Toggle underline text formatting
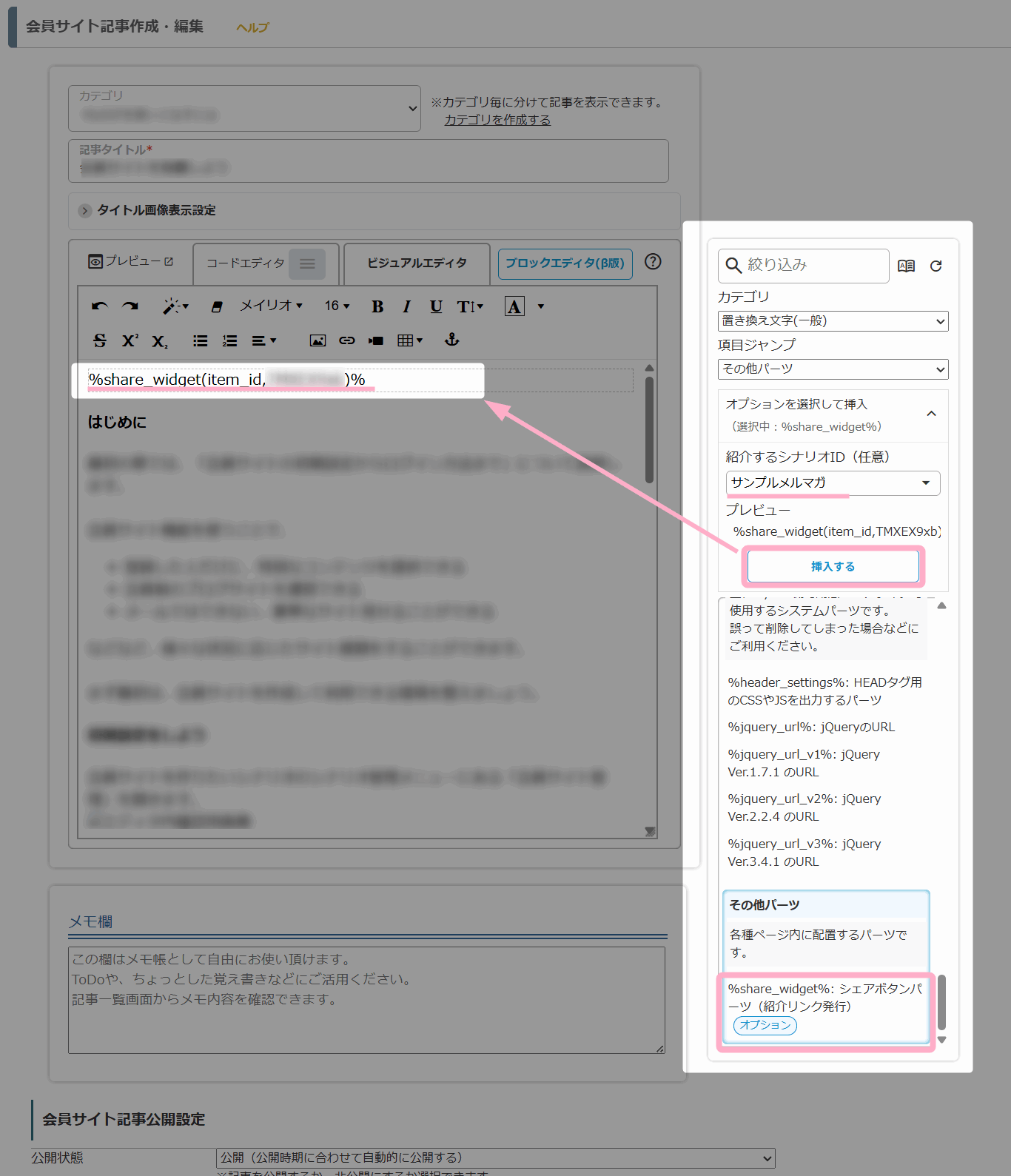This screenshot has width=1011, height=1176. [436, 306]
